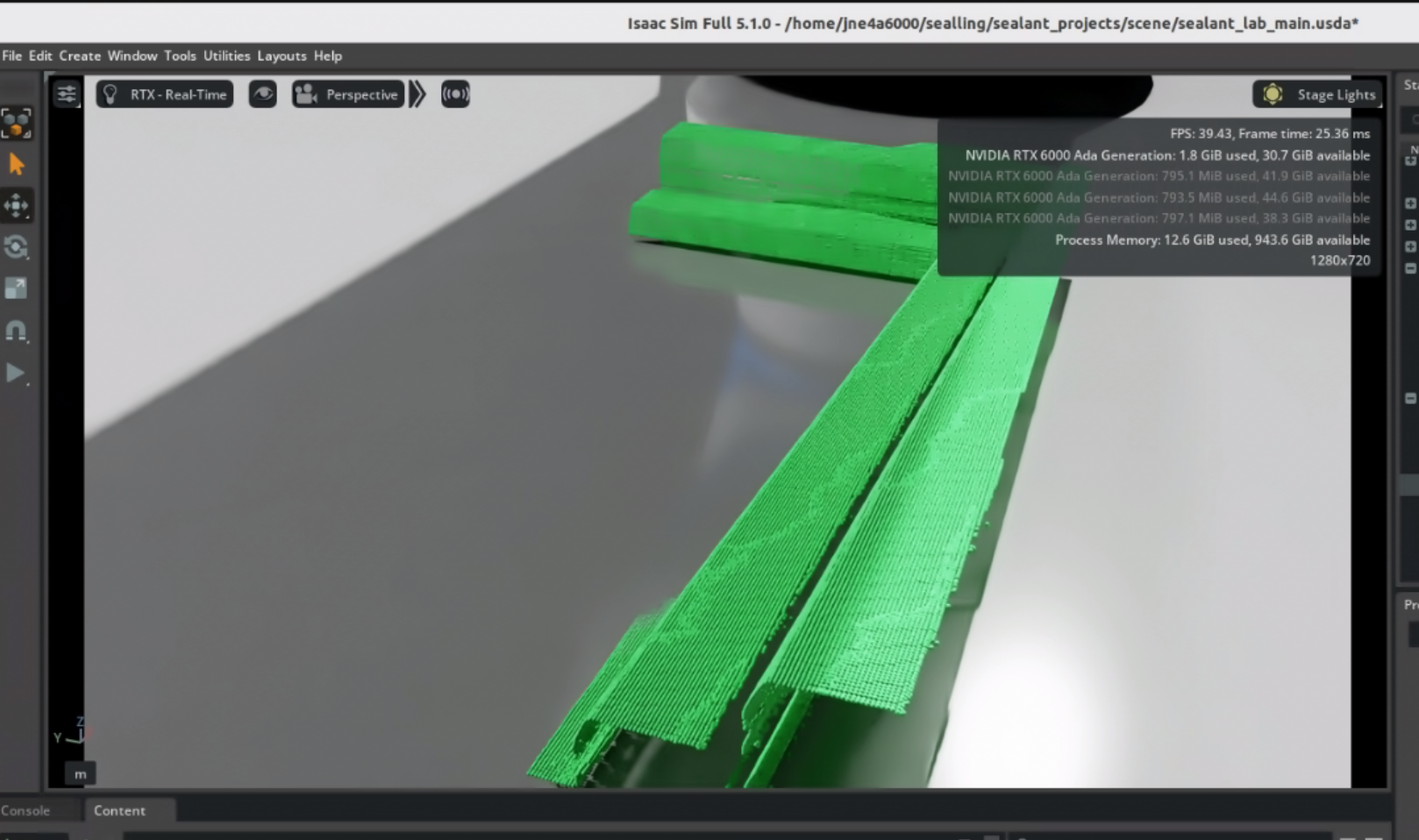
Task: Open the Edit menu
Action: coord(40,55)
